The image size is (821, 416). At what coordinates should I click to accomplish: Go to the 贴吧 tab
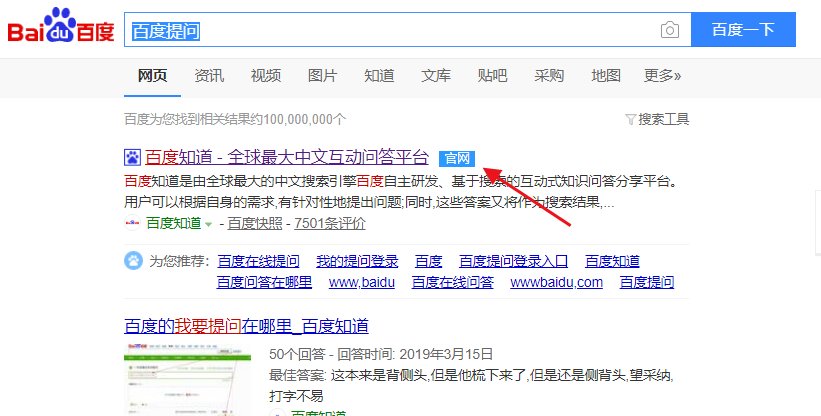coord(492,76)
